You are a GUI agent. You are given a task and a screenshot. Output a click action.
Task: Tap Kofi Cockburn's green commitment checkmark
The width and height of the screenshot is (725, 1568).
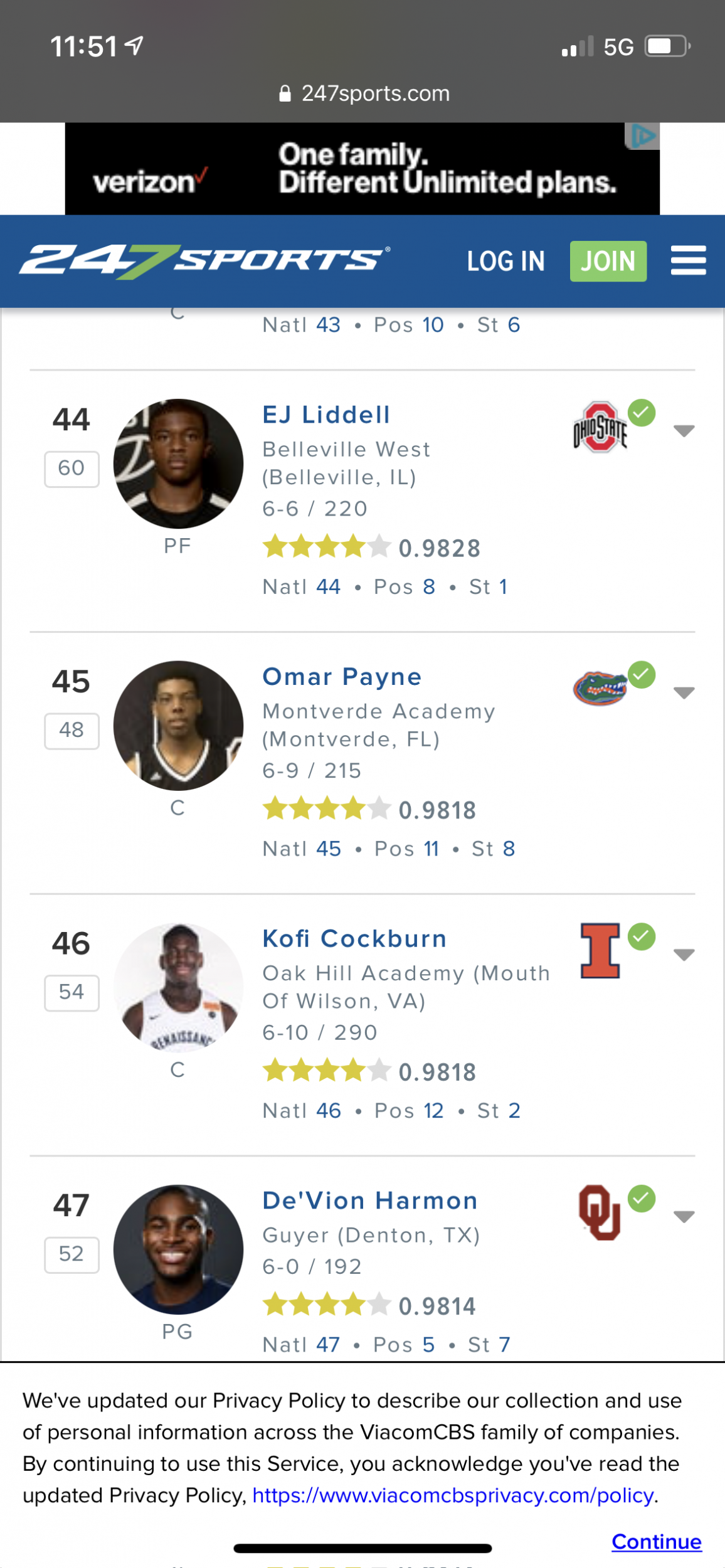click(642, 936)
